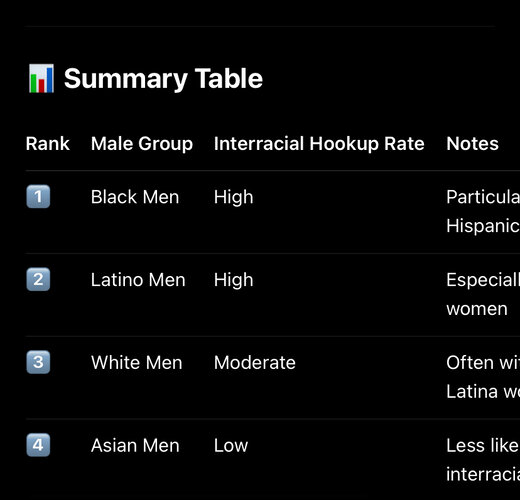Viewport: 520px width, 500px height.
Task: Click the note starting with Less
Action: (483, 460)
